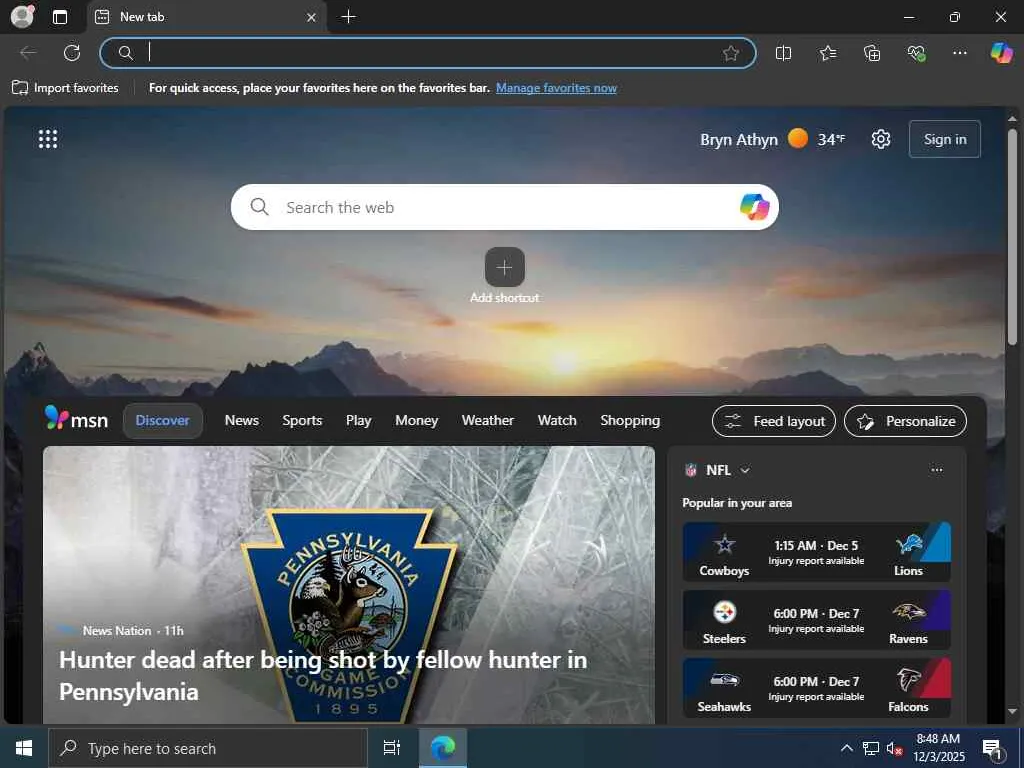
Task: Open the Shopping tab
Action: (x=630, y=421)
